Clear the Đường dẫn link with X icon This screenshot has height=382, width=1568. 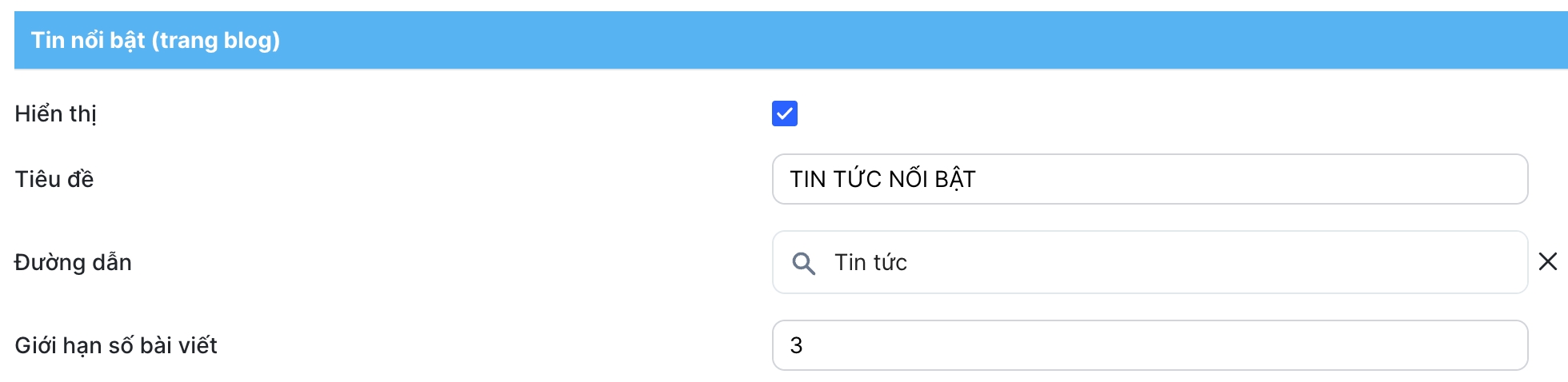click(x=1547, y=262)
